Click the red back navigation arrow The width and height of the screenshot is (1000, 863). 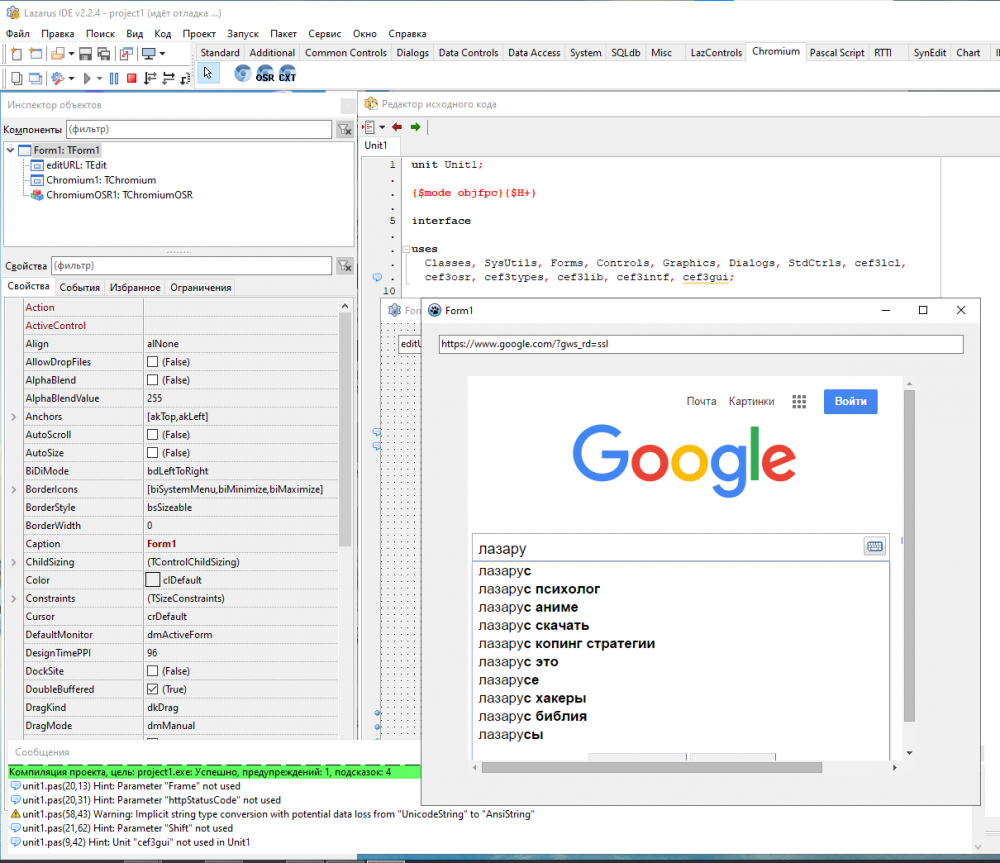pyautogui.click(x=397, y=127)
